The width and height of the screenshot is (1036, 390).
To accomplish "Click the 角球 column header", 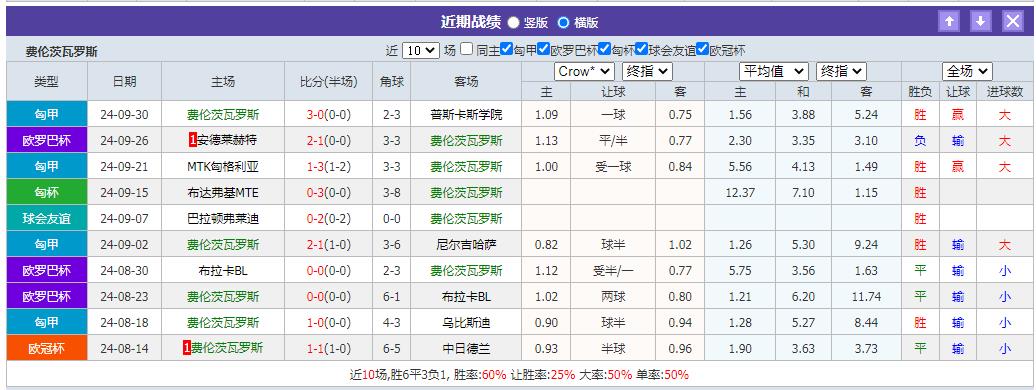I will 391,81.
